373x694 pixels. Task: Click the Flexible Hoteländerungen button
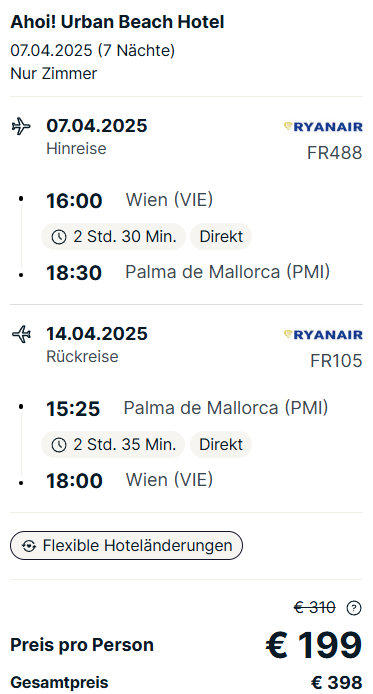coord(126,546)
